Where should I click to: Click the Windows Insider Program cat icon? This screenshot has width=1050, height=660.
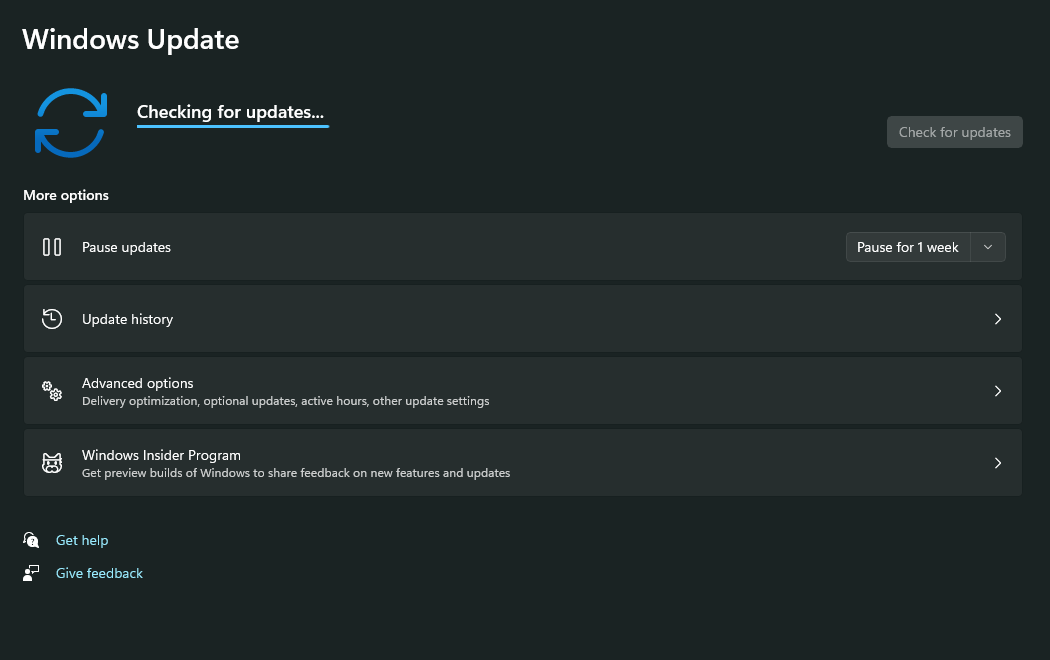pos(52,463)
